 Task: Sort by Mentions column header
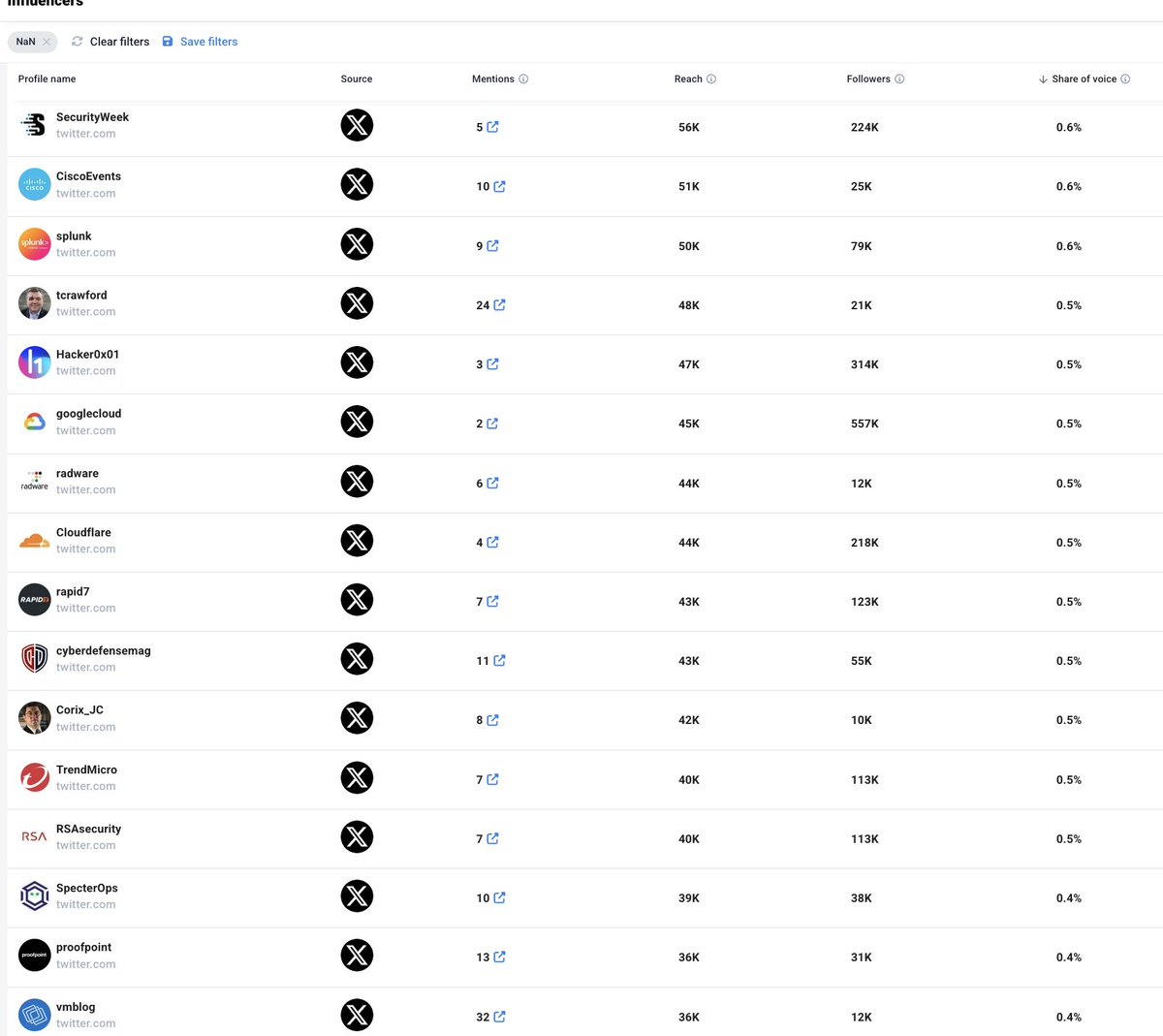point(493,79)
